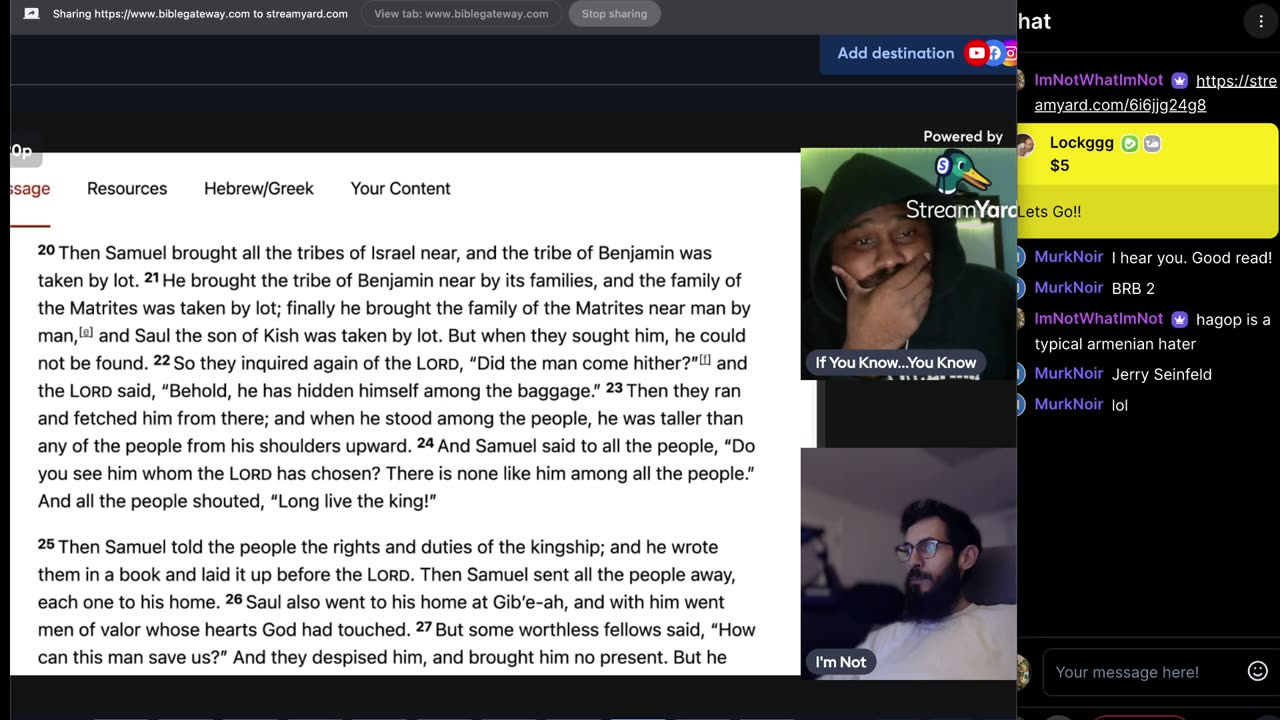
Task: Click Lockggg's gray badge icon
Action: pos(1152,143)
